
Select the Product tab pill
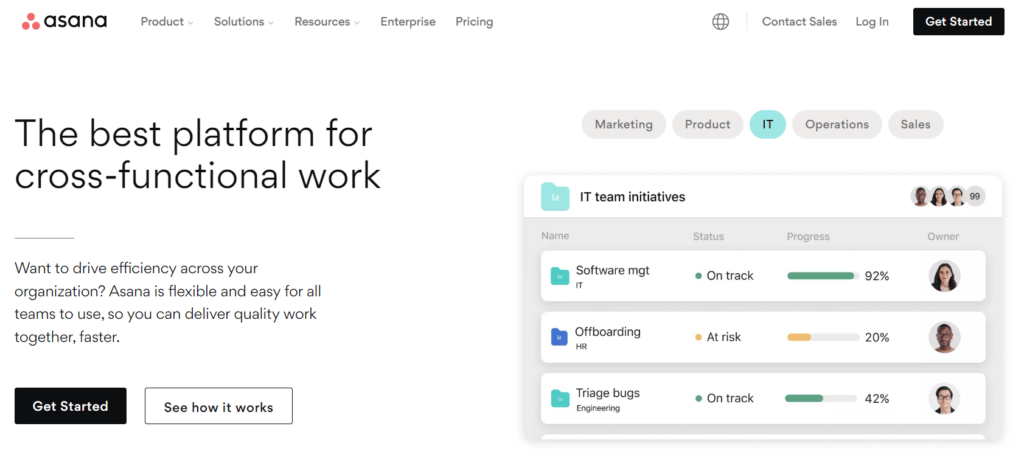point(707,124)
